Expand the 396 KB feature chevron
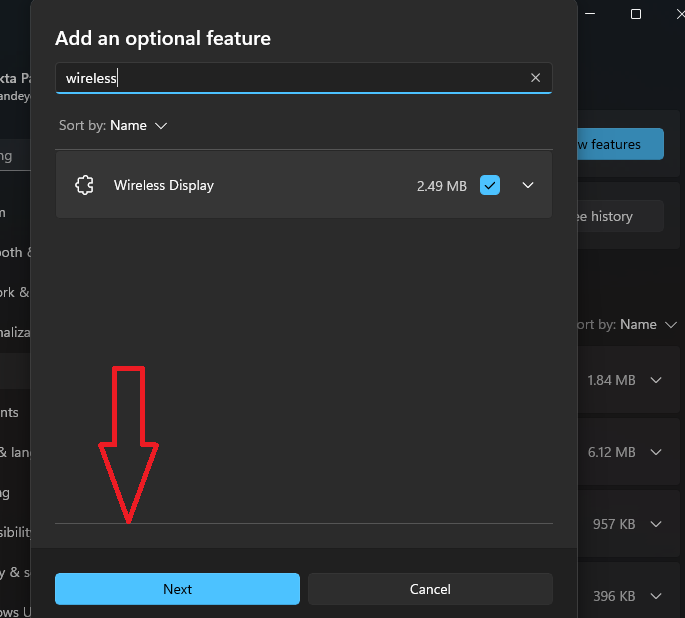The height and width of the screenshot is (618, 685). coord(657,596)
